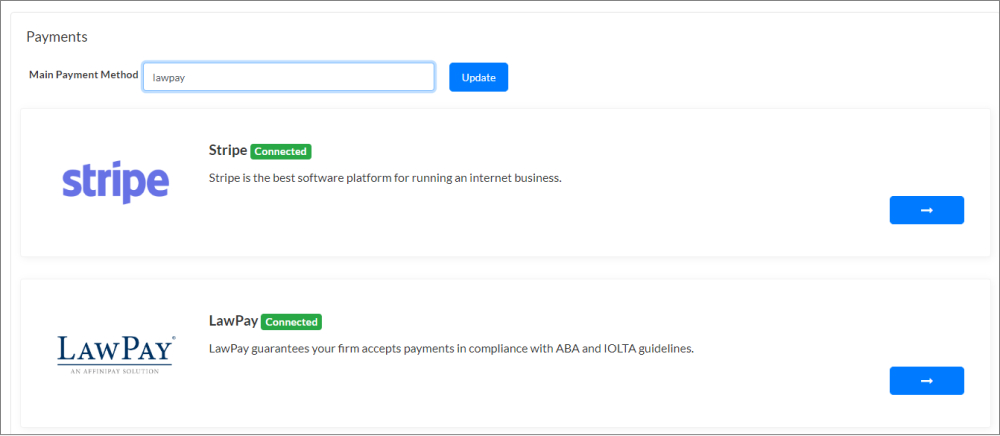Select the LawPay heading text
Image resolution: width=1000 pixels, height=436 pixels.
coord(233,321)
